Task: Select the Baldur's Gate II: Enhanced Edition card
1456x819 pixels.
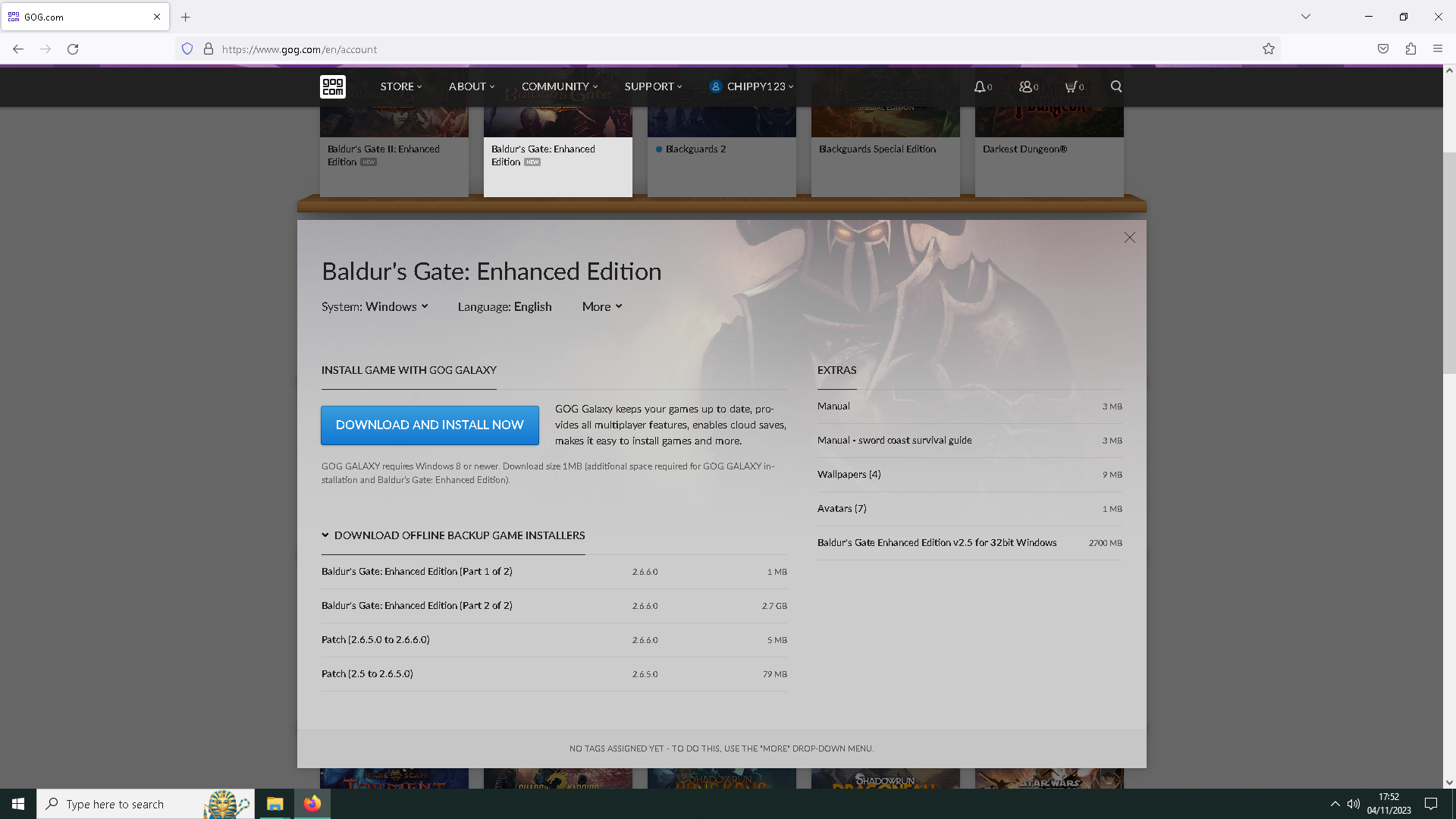Action: [394, 152]
